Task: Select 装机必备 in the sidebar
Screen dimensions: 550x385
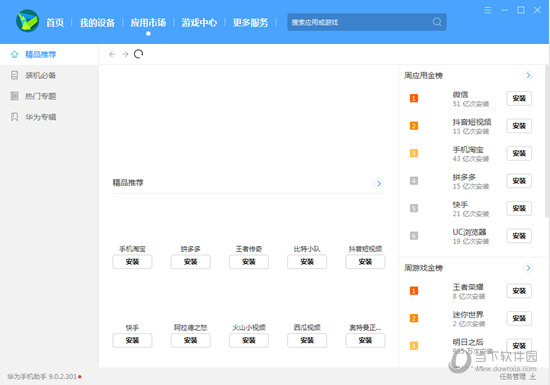Action: point(49,75)
